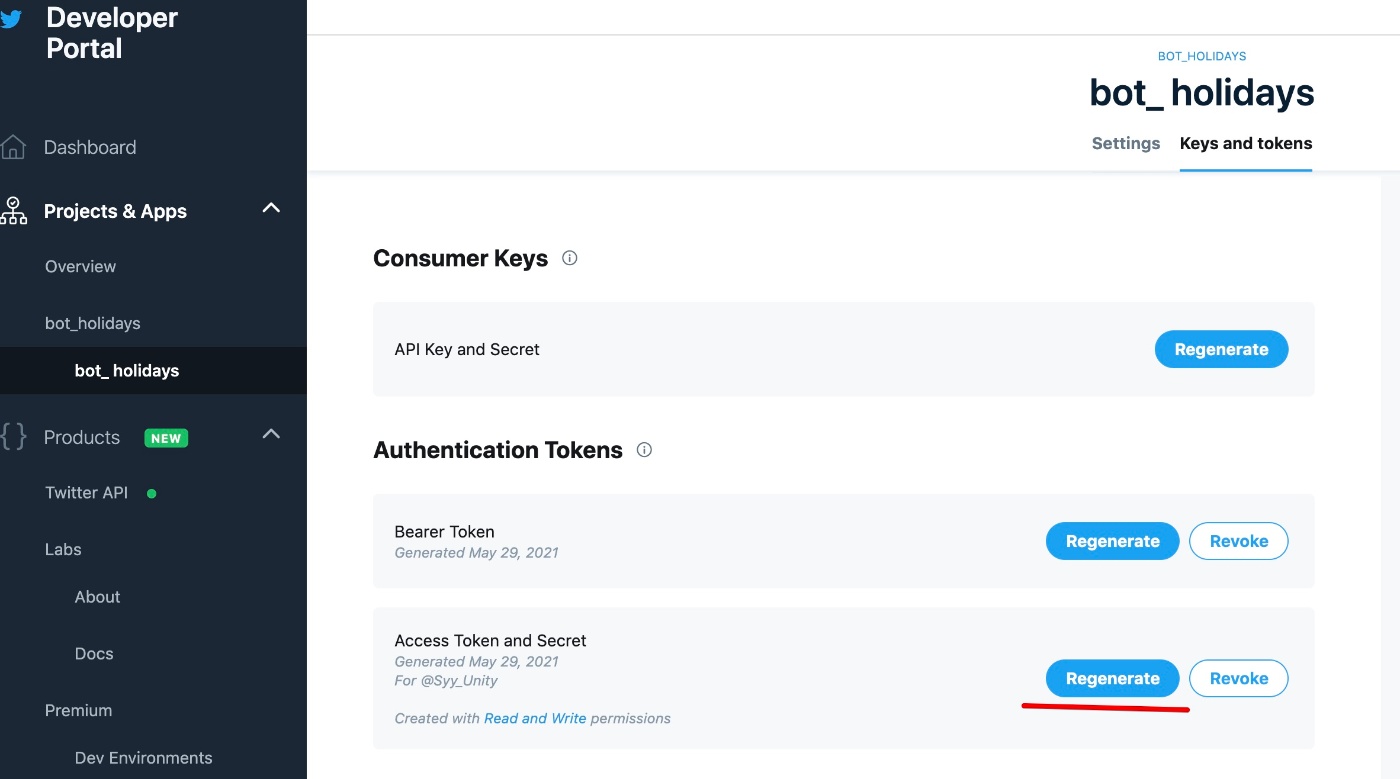This screenshot has width=1400, height=779.
Task: Click the Dashboard home icon
Action: click(13, 147)
